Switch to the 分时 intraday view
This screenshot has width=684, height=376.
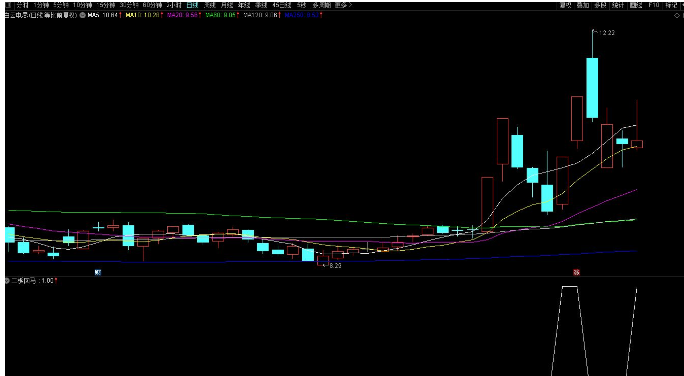(22, 5)
